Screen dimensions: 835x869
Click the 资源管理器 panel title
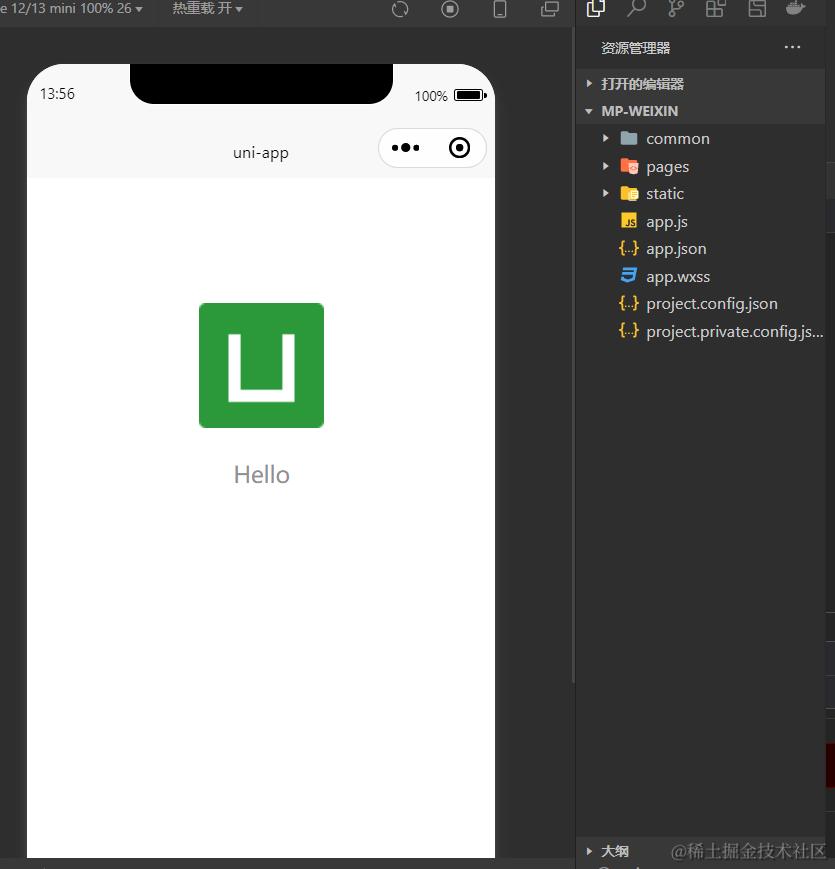point(636,48)
